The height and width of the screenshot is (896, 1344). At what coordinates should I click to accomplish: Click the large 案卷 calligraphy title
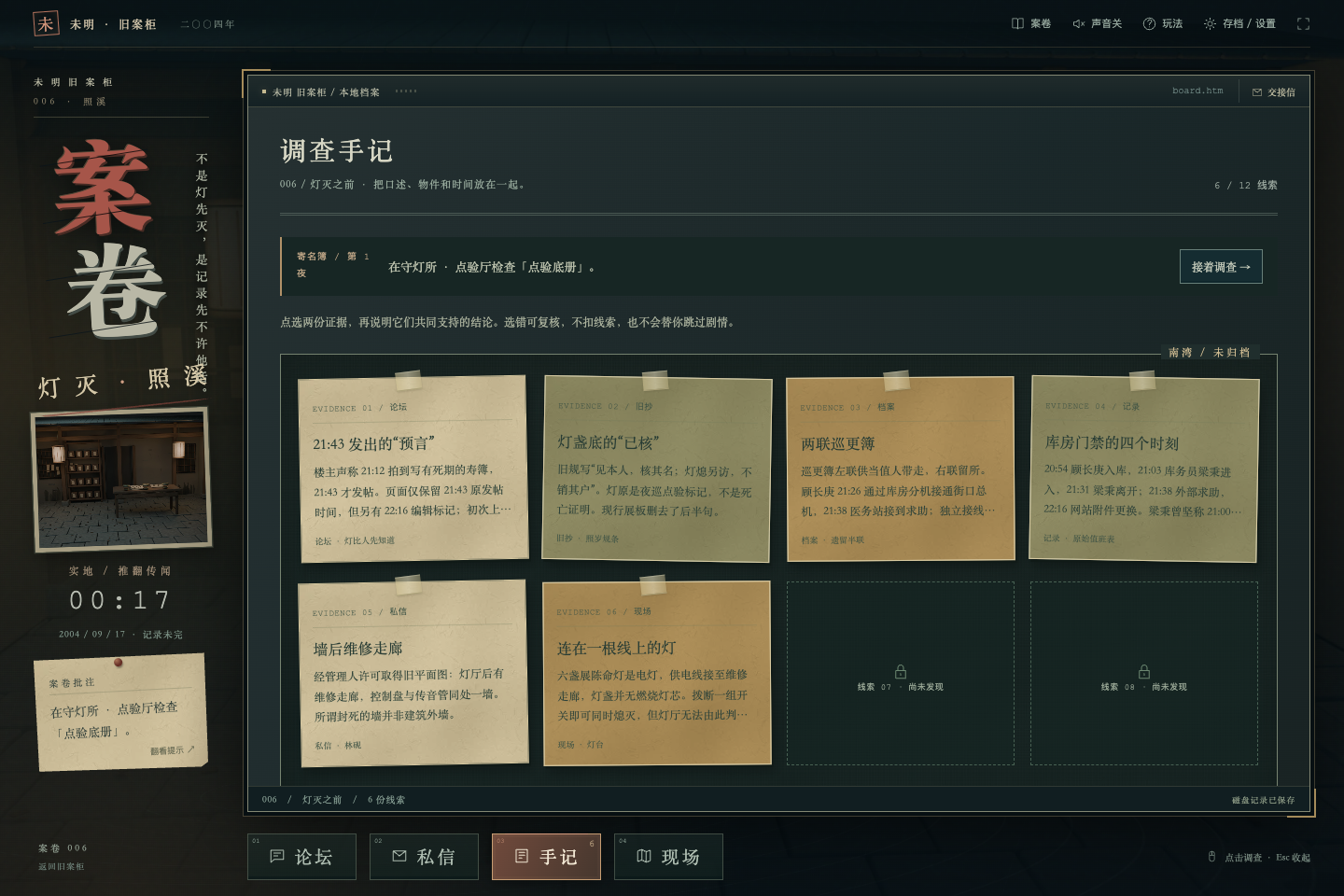tap(110, 238)
